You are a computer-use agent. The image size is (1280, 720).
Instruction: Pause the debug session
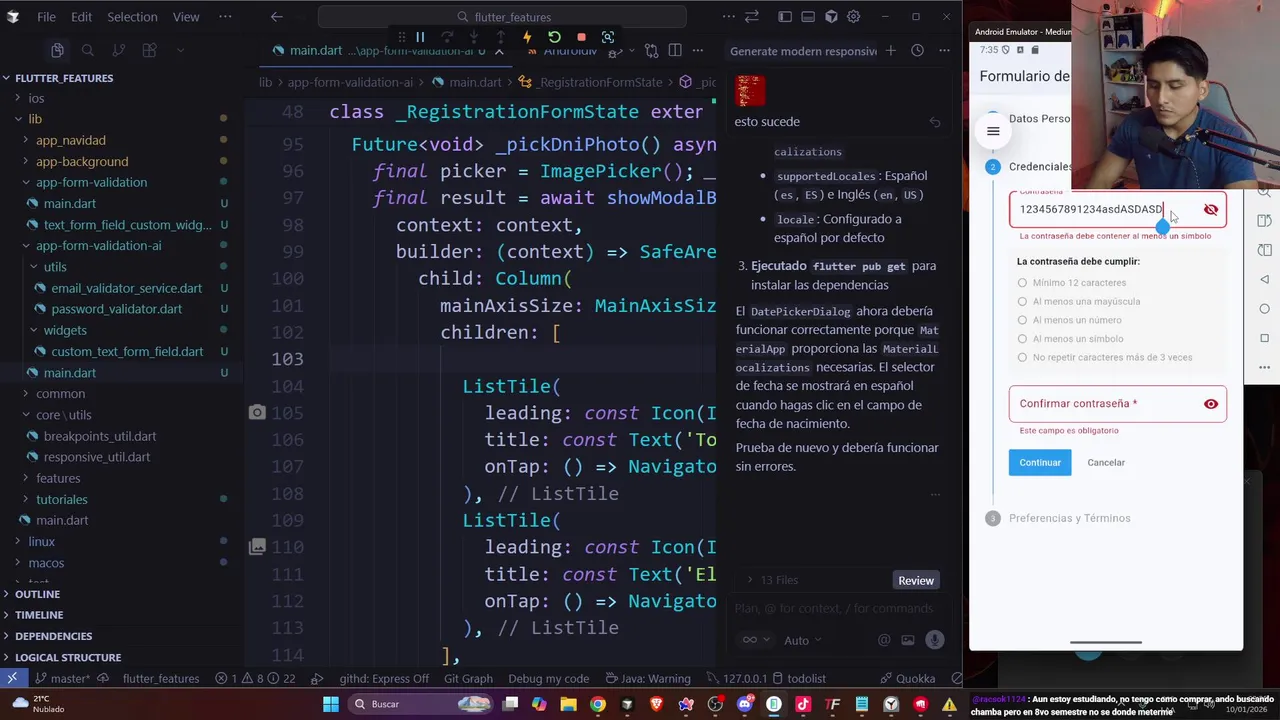(420, 37)
